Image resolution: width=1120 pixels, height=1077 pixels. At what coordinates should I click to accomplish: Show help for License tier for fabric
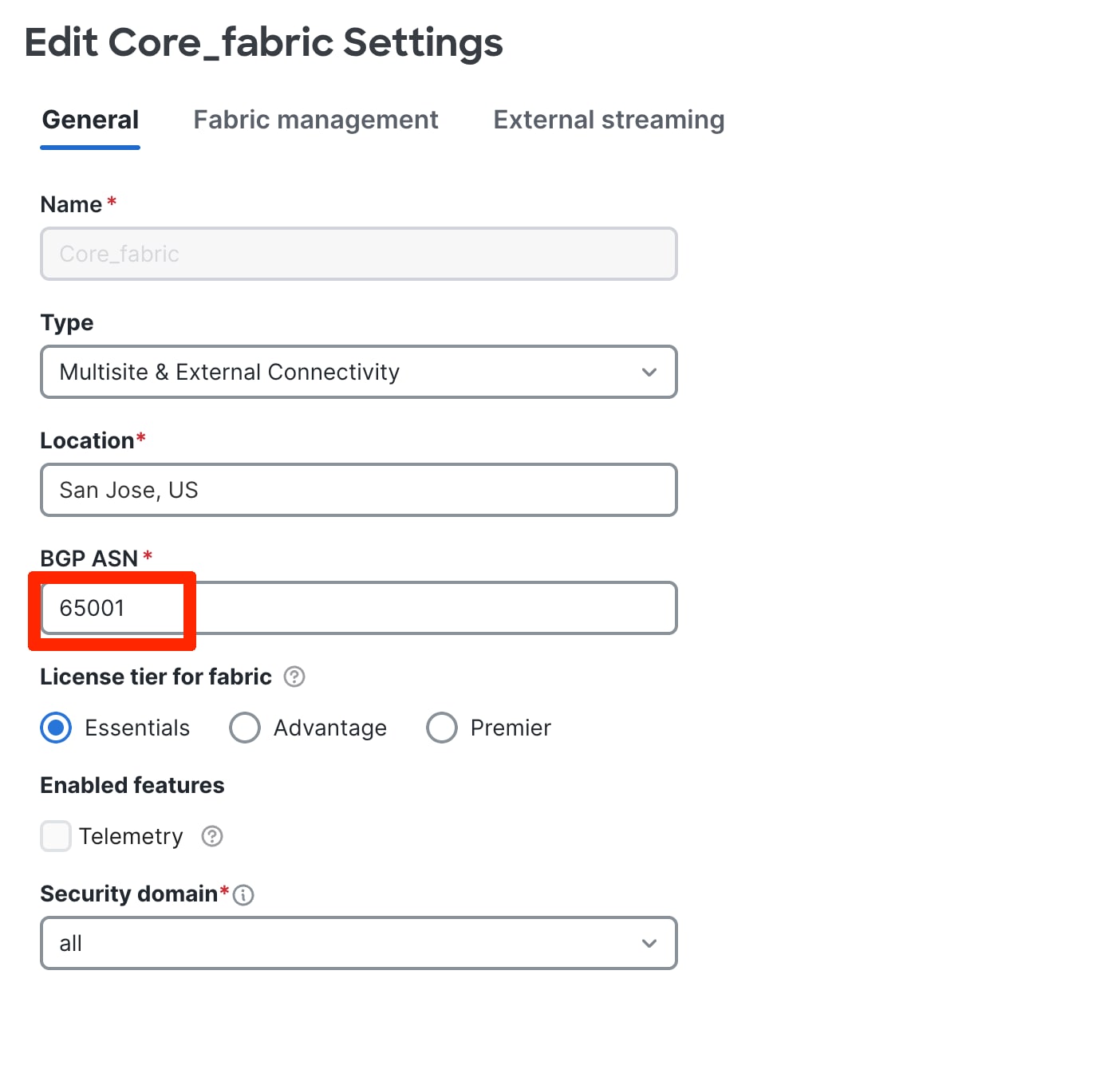pos(294,677)
